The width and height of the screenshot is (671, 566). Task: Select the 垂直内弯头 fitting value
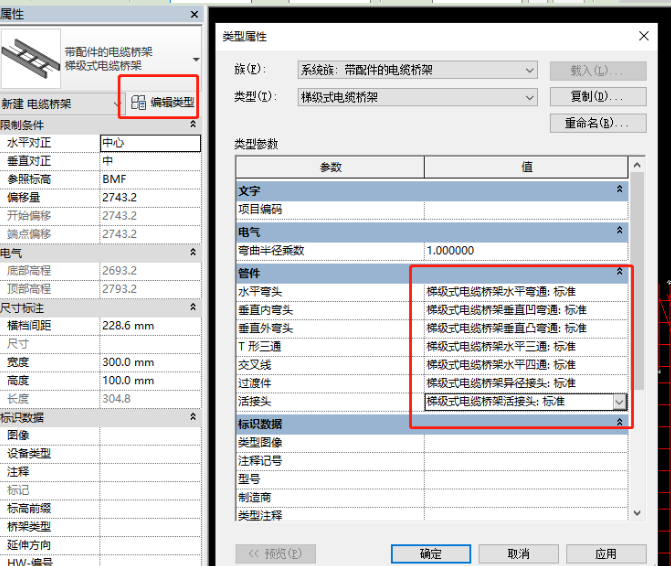526,310
